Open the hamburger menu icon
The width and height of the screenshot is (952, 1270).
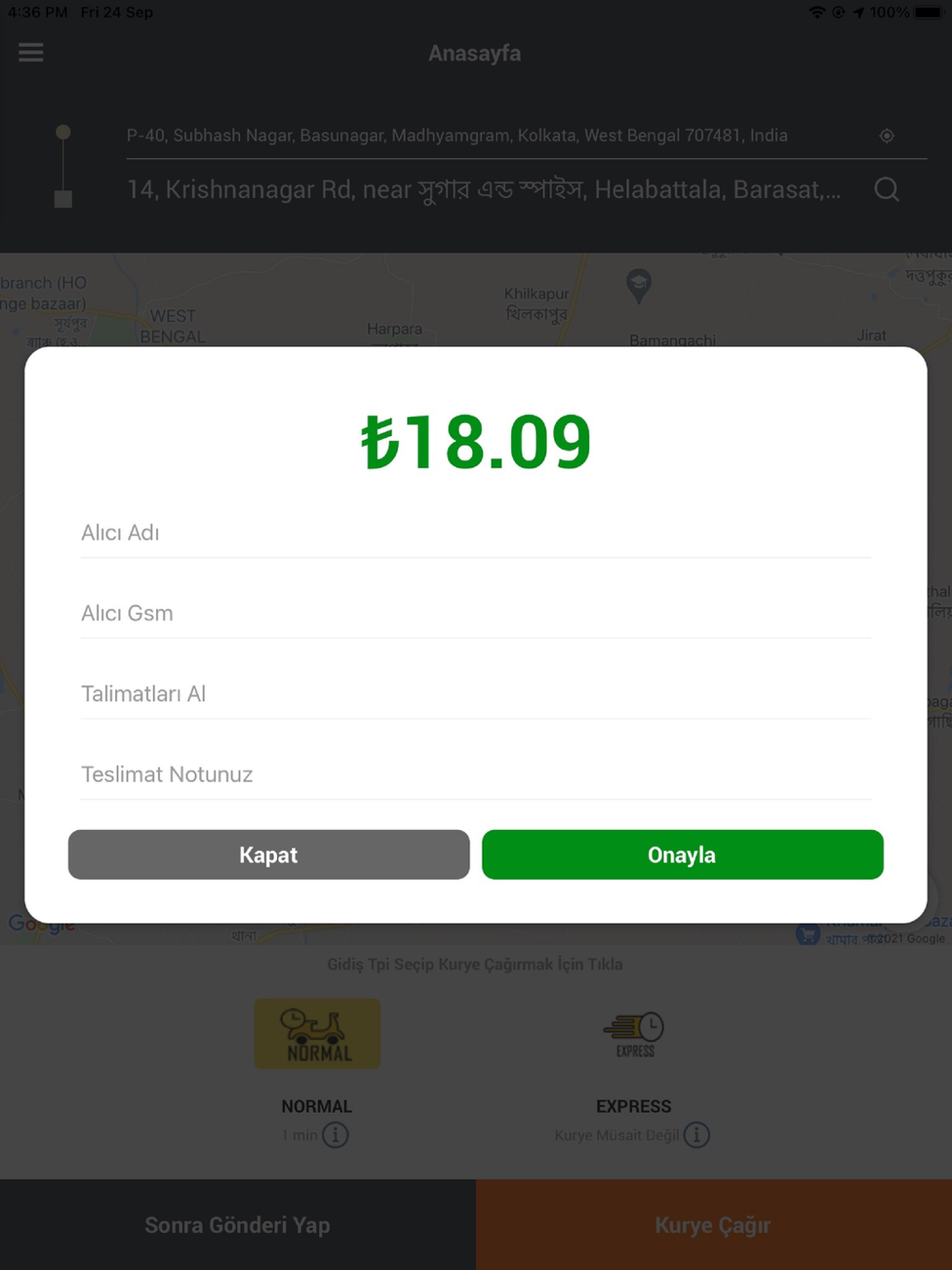30,52
